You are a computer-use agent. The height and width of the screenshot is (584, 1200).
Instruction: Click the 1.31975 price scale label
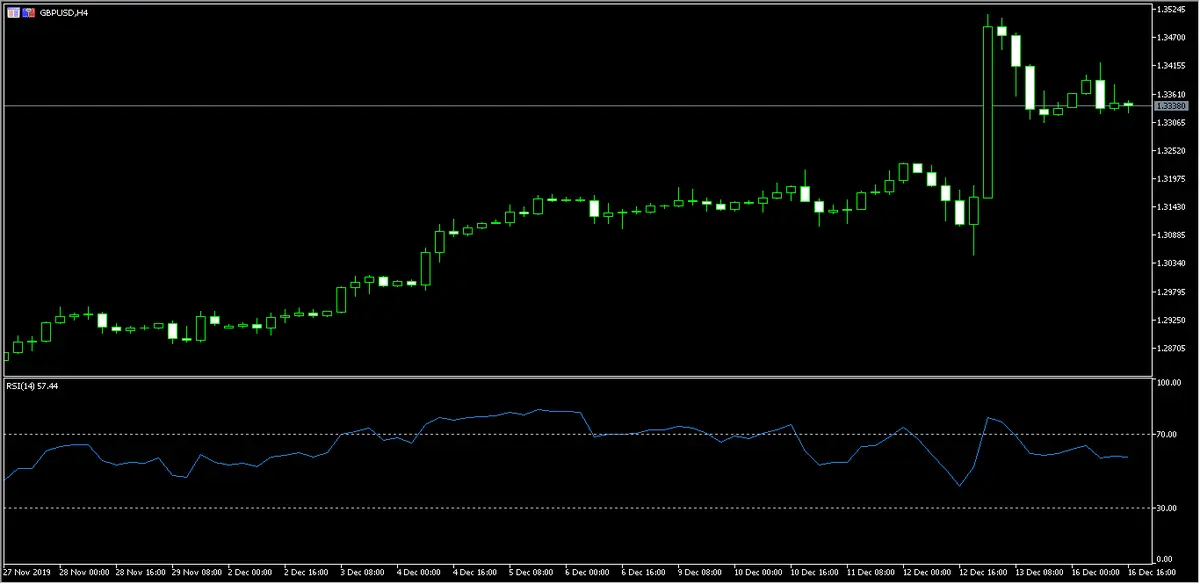coord(1171,178)
